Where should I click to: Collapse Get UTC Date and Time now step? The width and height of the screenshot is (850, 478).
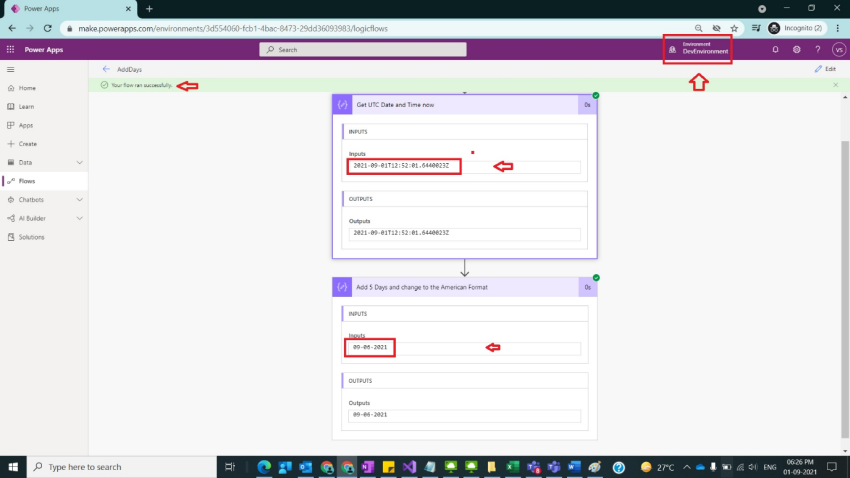tap(465, 105)
